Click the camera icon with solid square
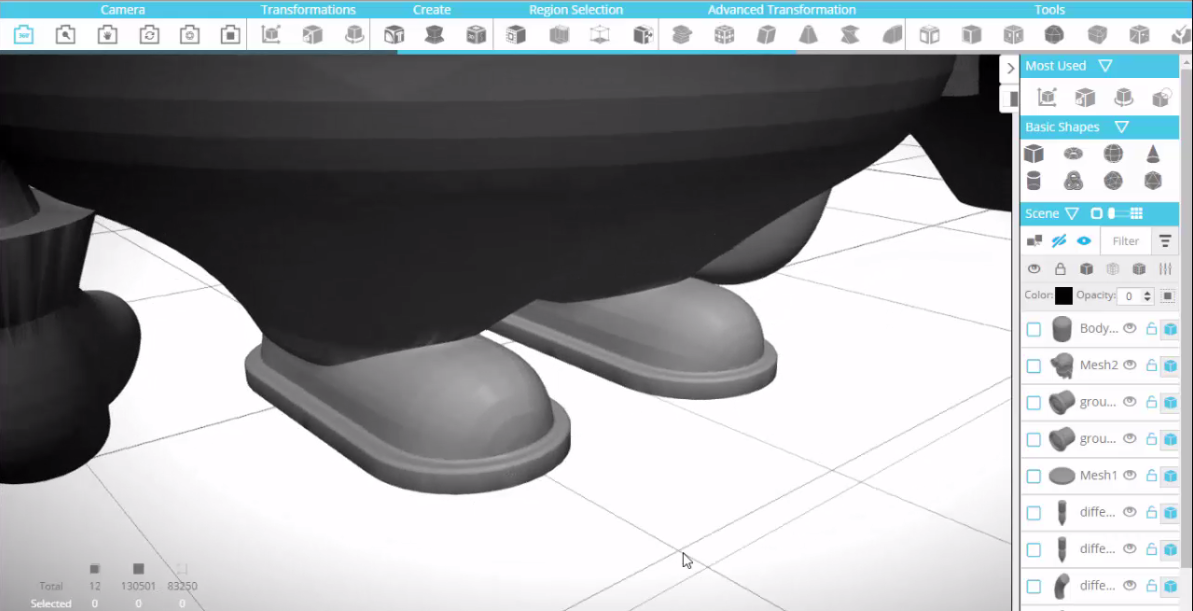This screenshot has height=611, width=1193. coord(231,35)
